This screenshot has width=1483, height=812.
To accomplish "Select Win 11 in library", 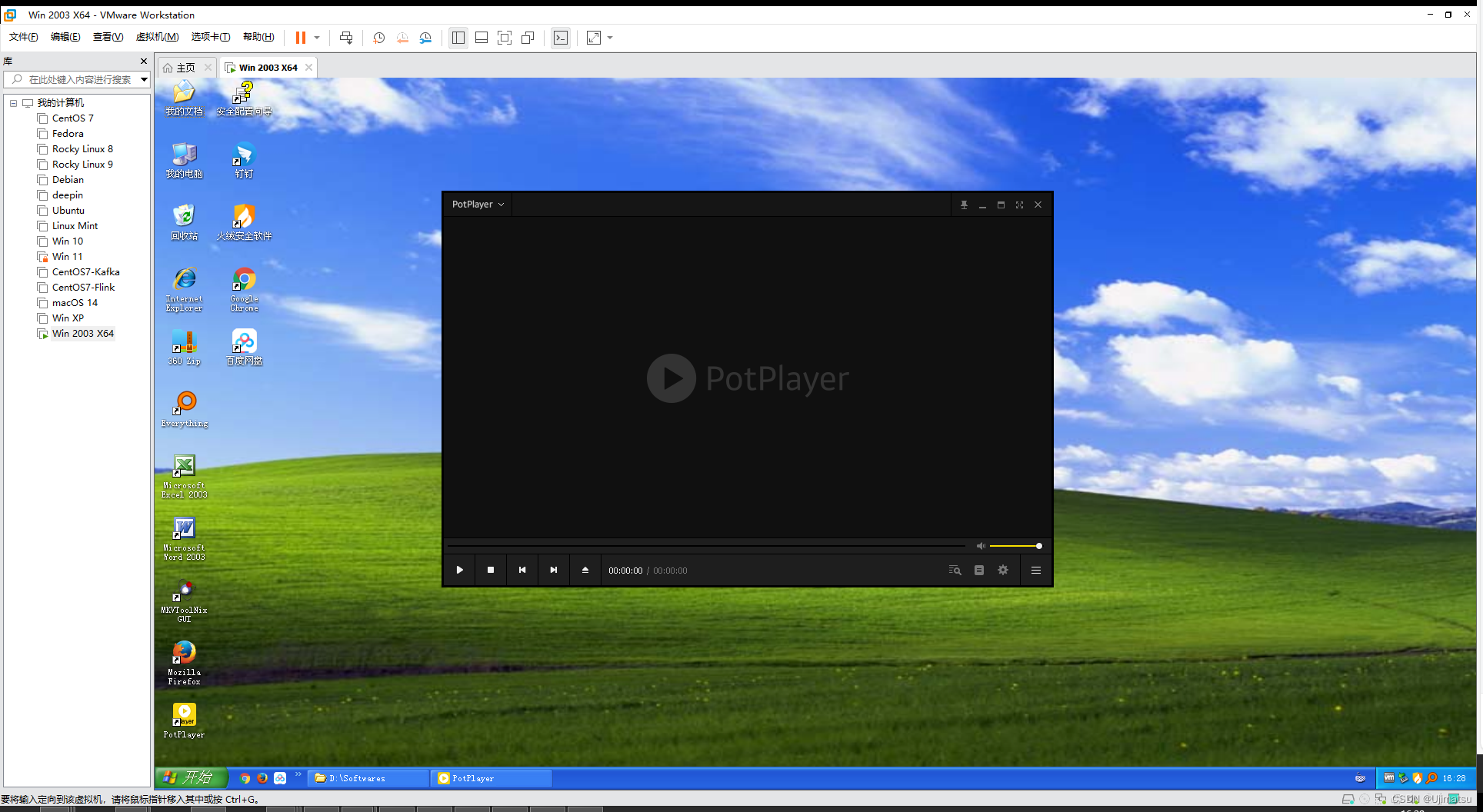I will (x=67, y=257).
